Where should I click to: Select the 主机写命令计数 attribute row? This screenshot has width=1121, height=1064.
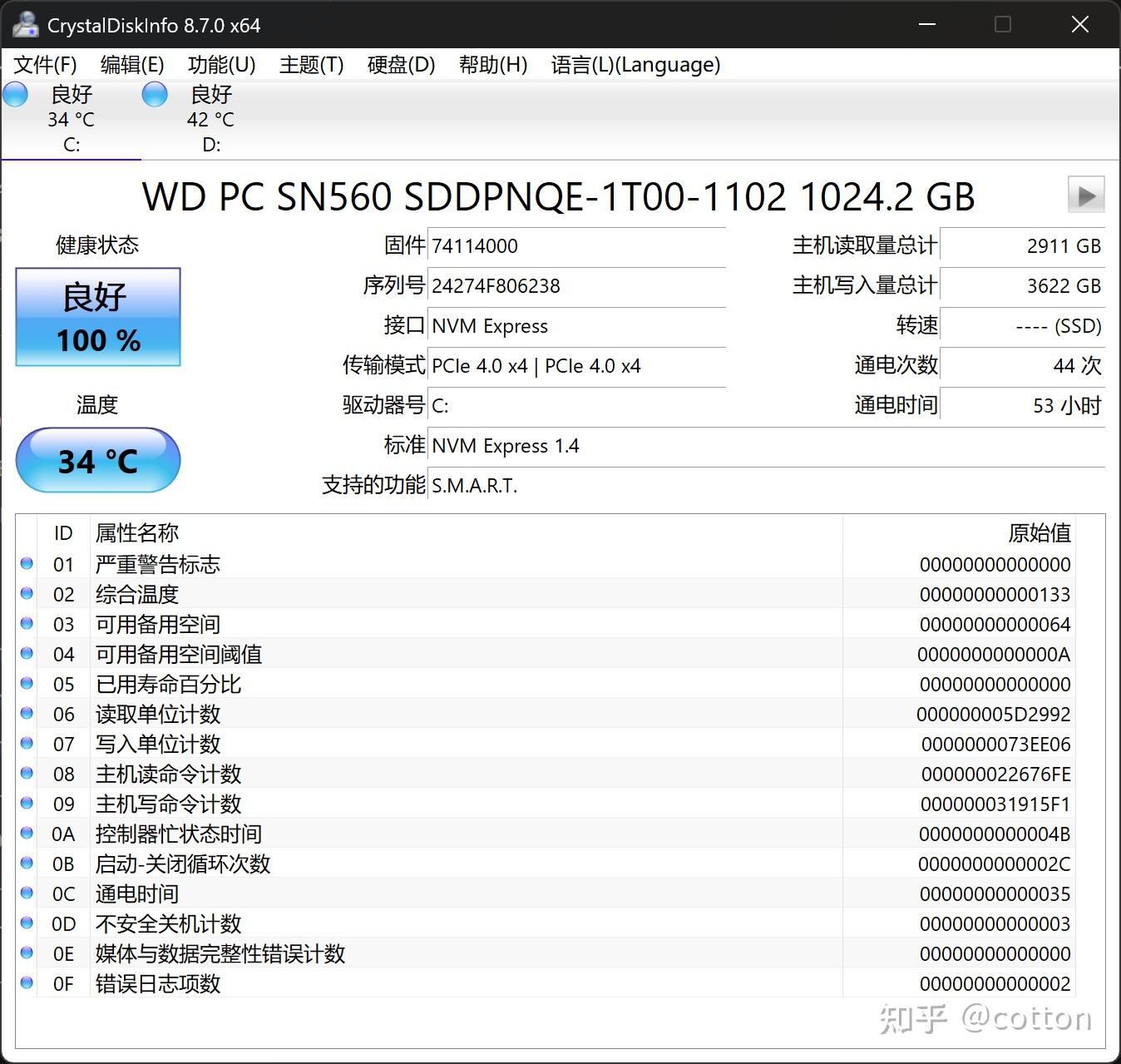pos(546,804)
